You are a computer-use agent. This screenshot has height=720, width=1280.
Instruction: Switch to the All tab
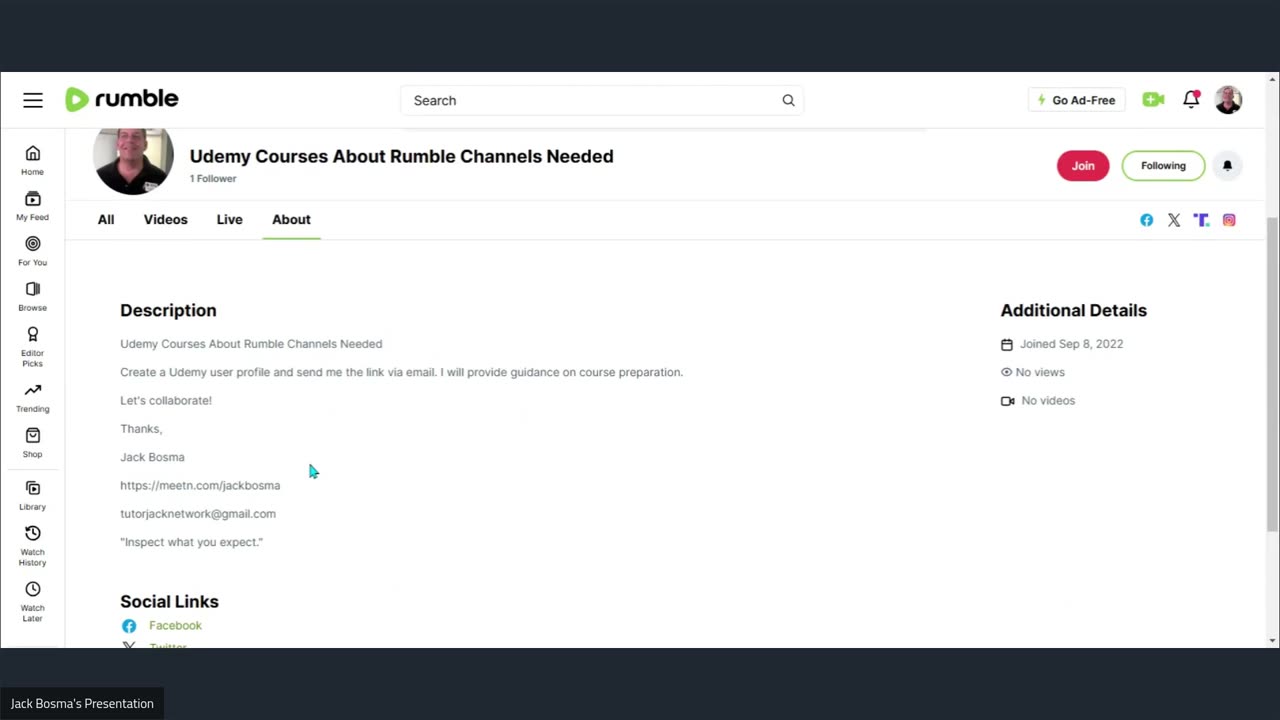106,219
